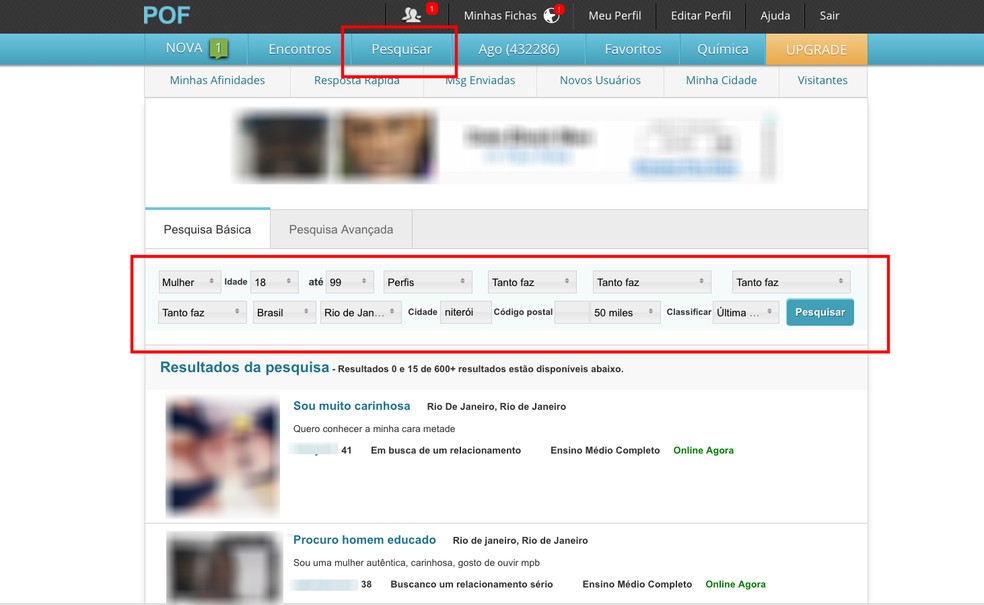This screenshot has height=605, width=984.
Task: Open Resposta Rápida
Action: click(356, 80)
